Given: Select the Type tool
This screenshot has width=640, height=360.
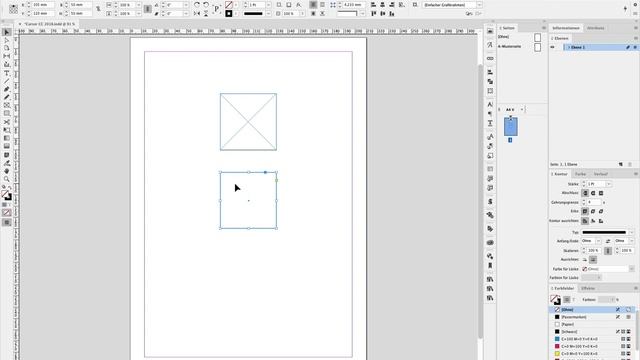Looking at the screenshot, I should click(7, 73).
